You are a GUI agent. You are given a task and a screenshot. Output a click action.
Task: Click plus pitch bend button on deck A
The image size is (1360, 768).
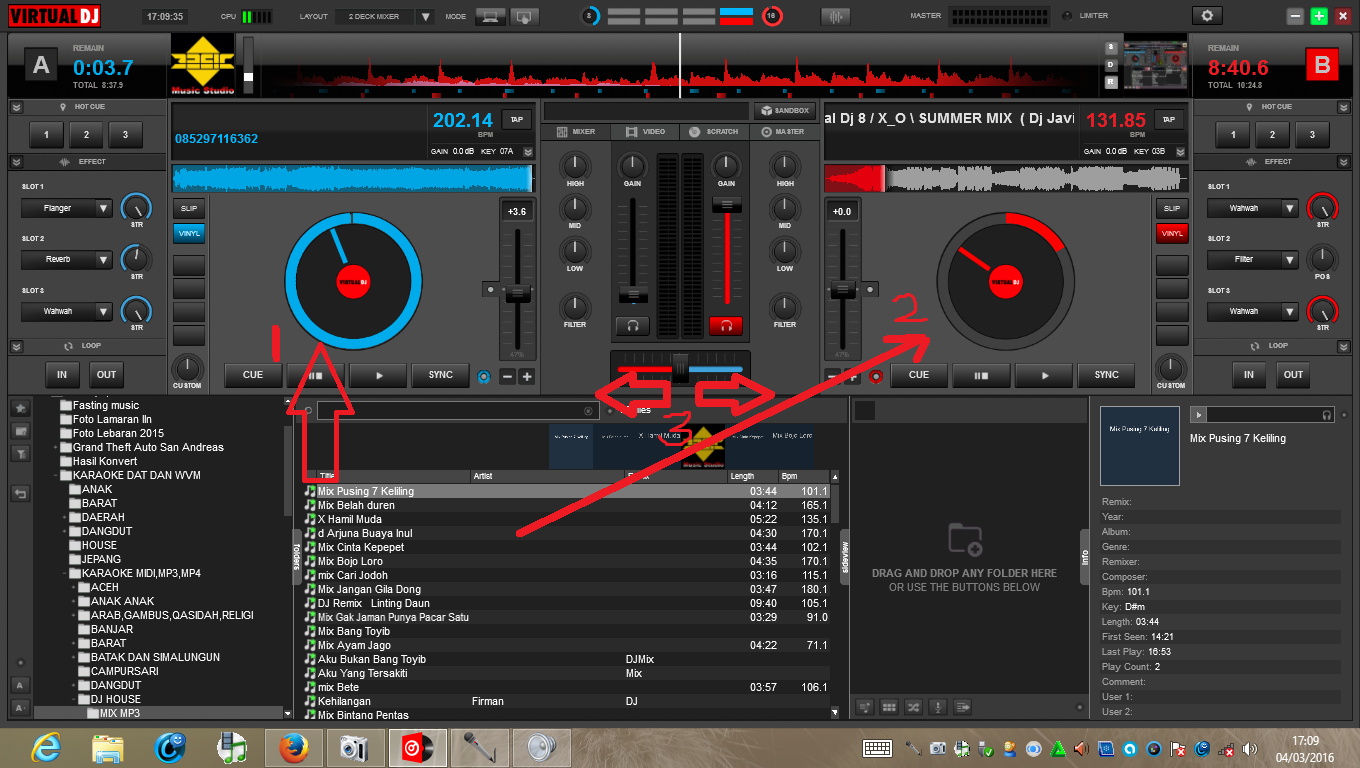click(x=527, y=377)
